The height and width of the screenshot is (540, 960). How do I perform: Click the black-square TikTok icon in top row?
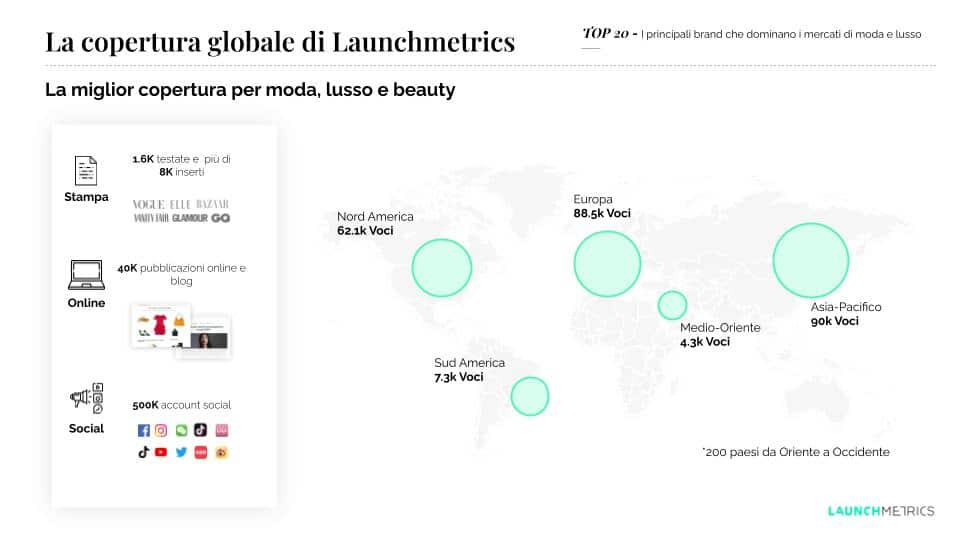point(200,430)
